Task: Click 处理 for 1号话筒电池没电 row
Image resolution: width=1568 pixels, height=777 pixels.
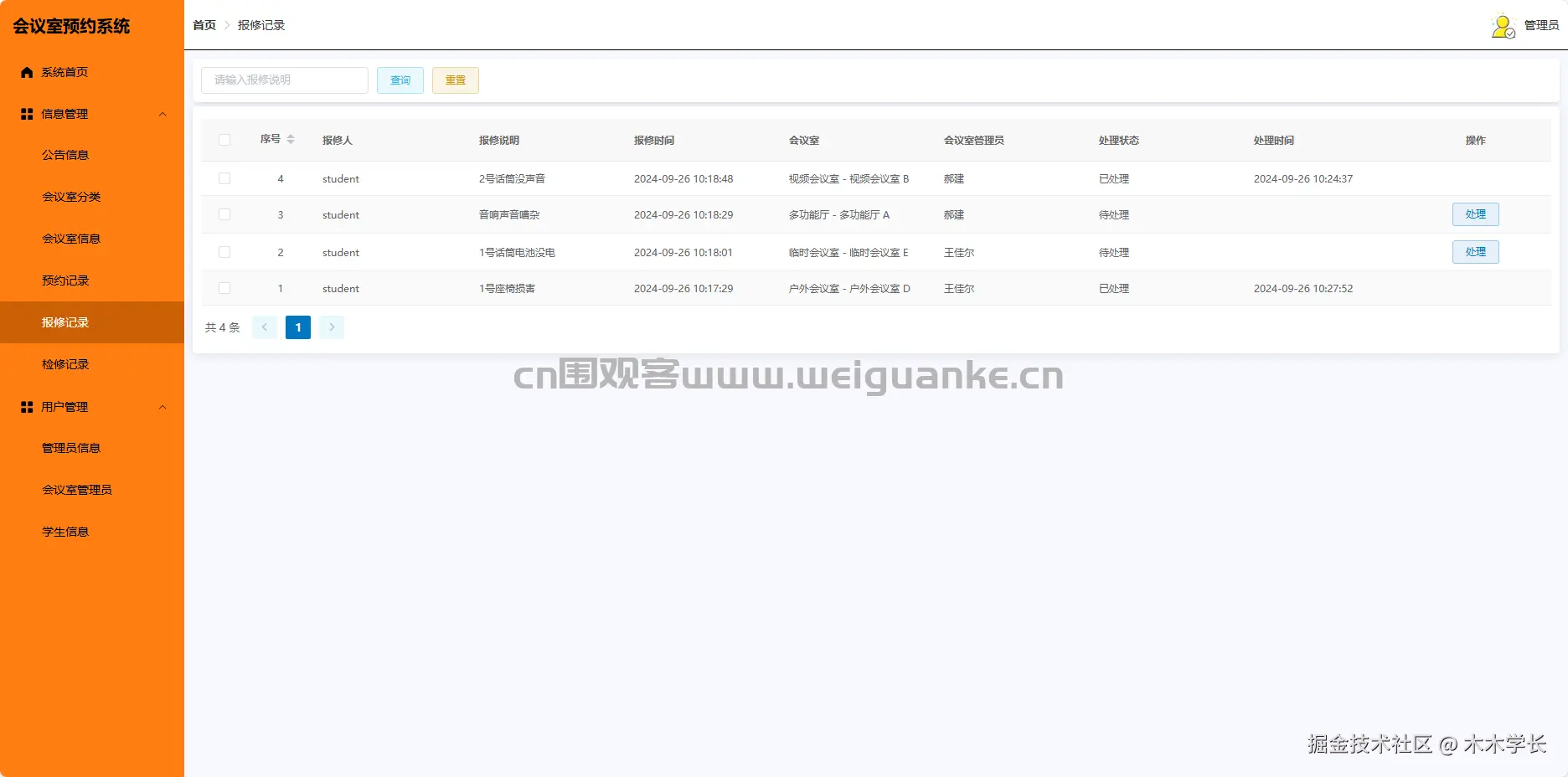Action: 1476,252
